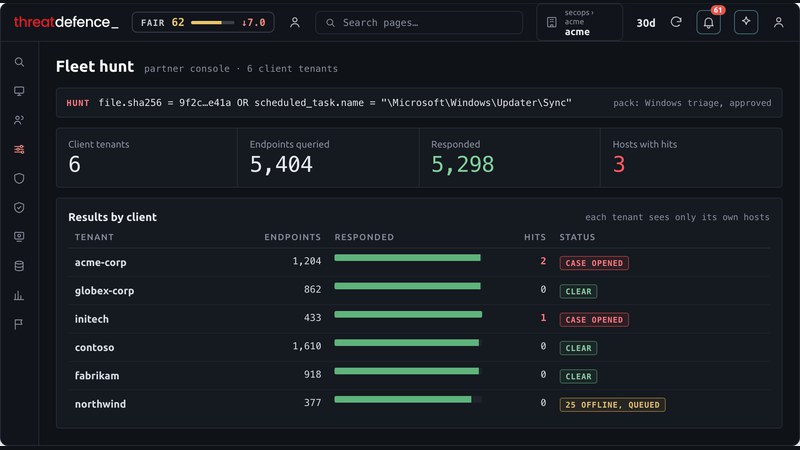The image size is (800, 450).
Task: Open the monitor icon in the sidebar
Action: pyautogui.click(x=19, y=91)
